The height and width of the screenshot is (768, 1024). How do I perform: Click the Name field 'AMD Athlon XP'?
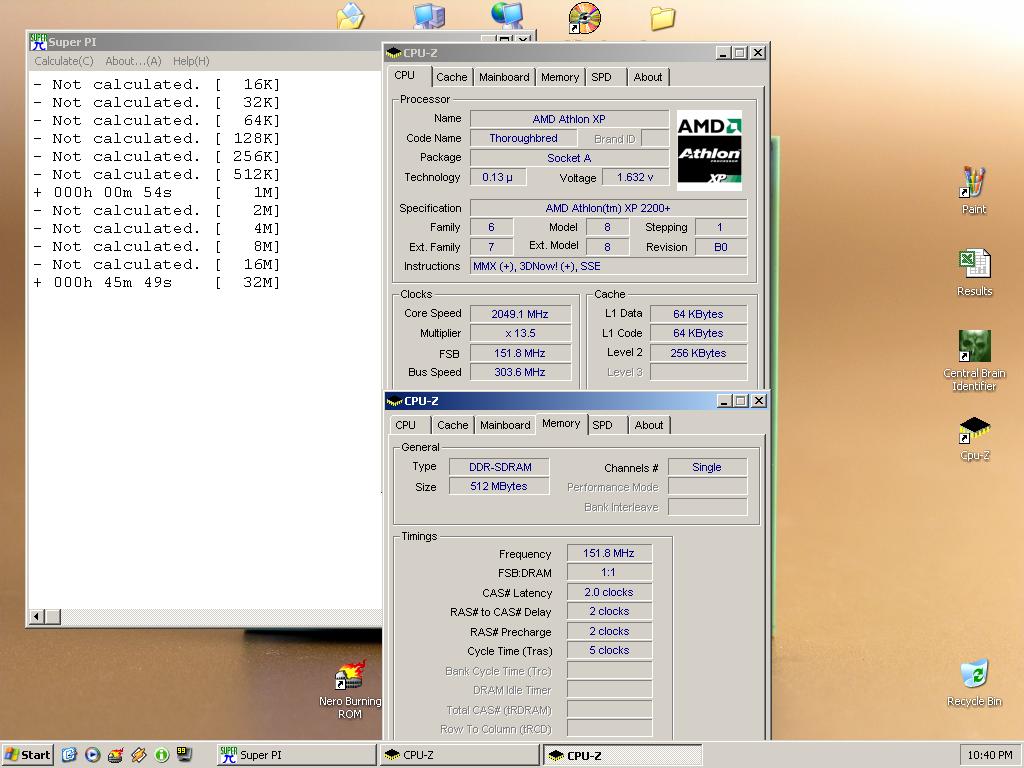coord(569,119)
